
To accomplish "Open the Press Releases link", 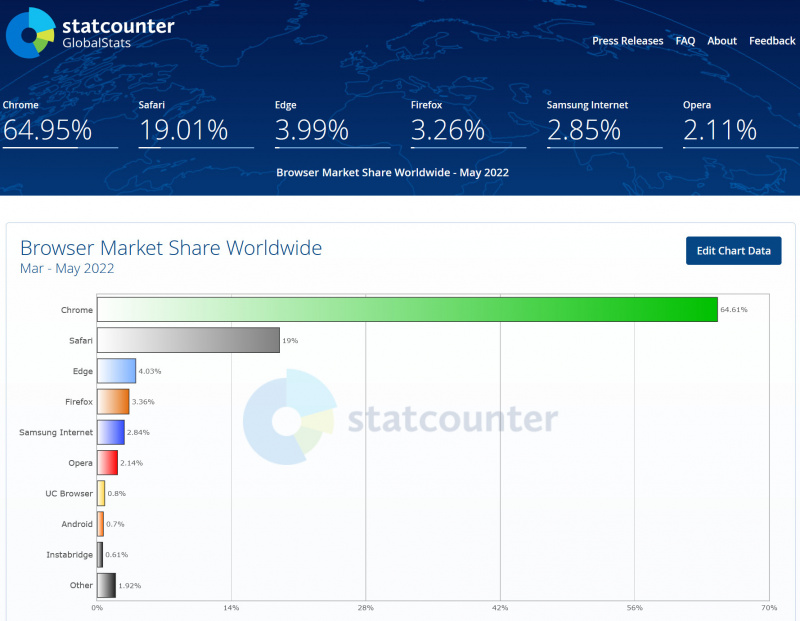I will [x=627, y=41].
